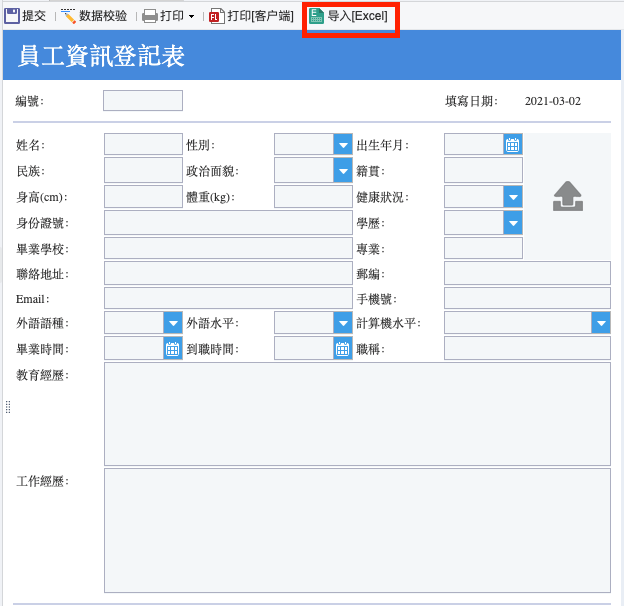Expand the 性別 dropdown
The image size is (624, 606).
pyautogui.click(x=343, y=144)
